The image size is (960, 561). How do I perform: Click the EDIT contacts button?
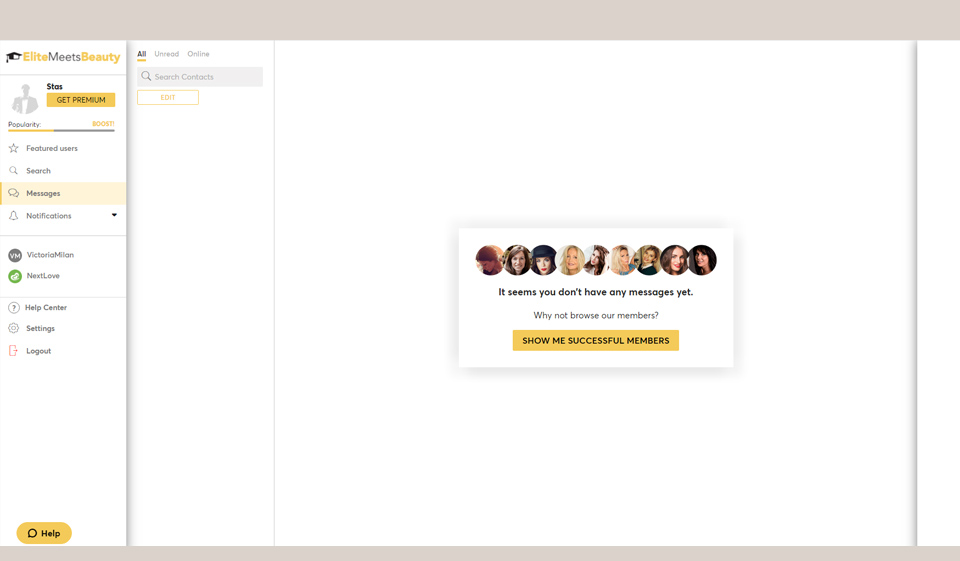[x=168, y=98]
